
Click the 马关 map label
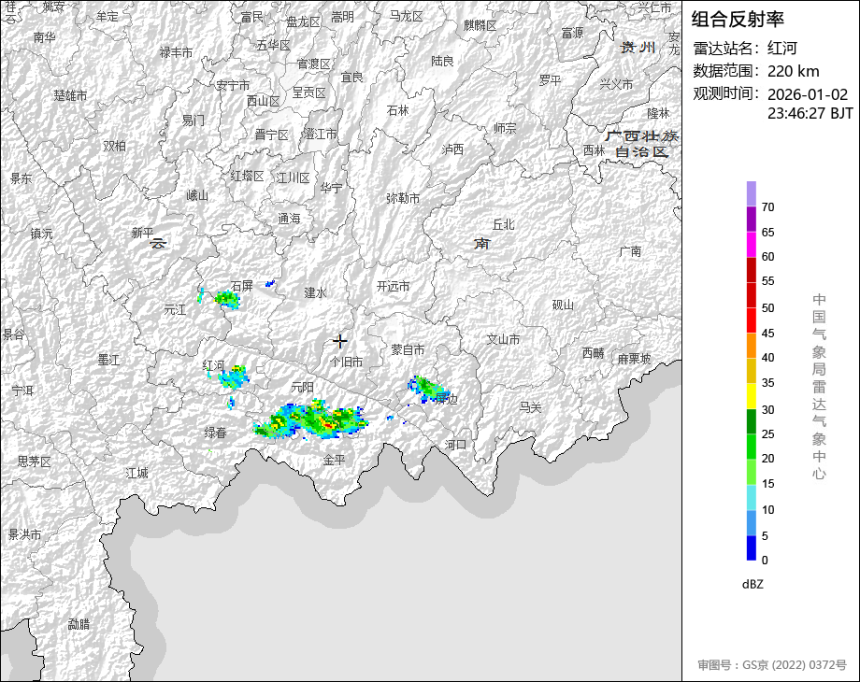click(x=530, y=407)
